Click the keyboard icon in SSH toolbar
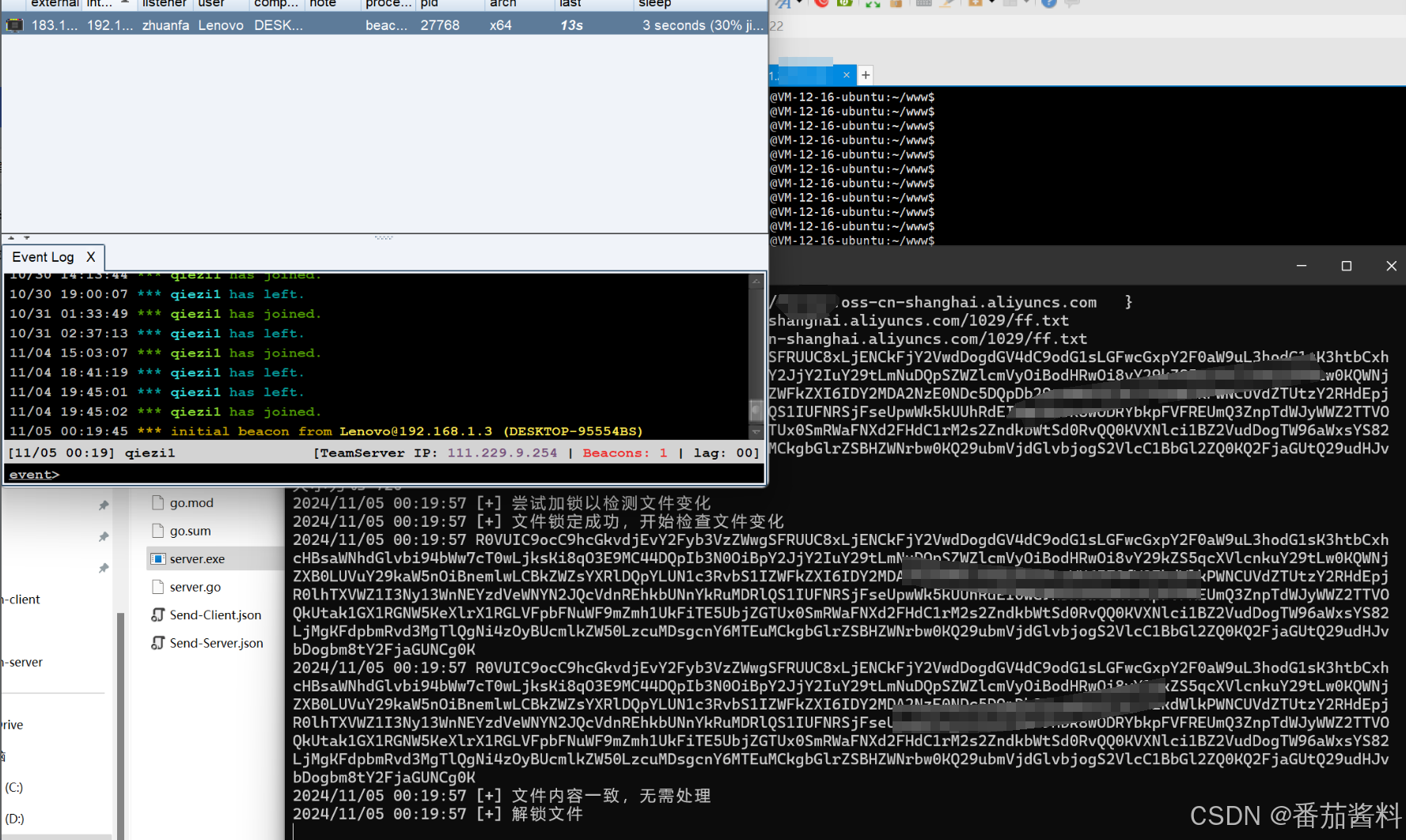The width and height of the screenshot is (1406, 840). [x=924, y=2]
